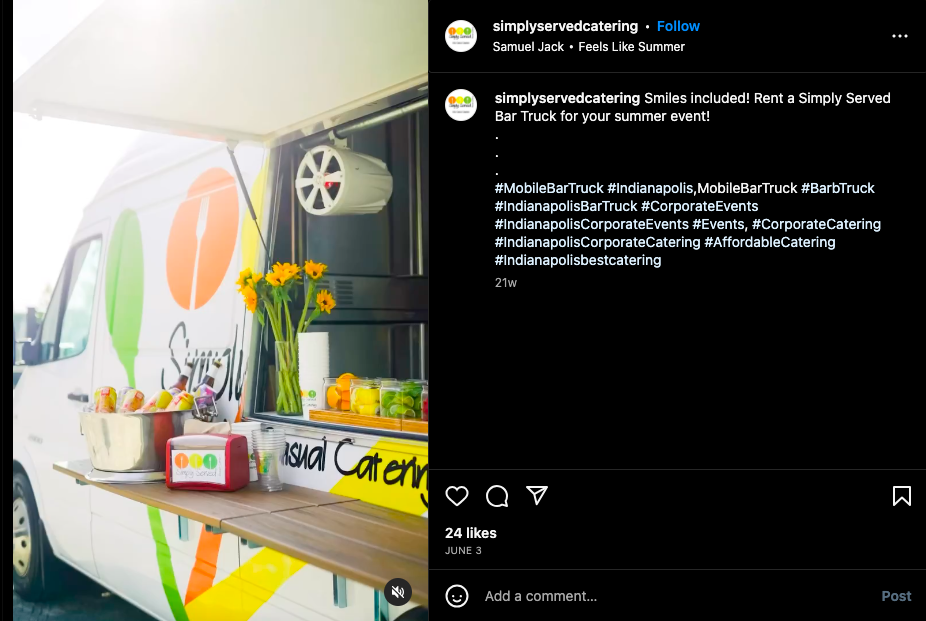This screenshot has width=926, height=621.
Task: Open the three-dot more options menu
Action: (899, 36)
